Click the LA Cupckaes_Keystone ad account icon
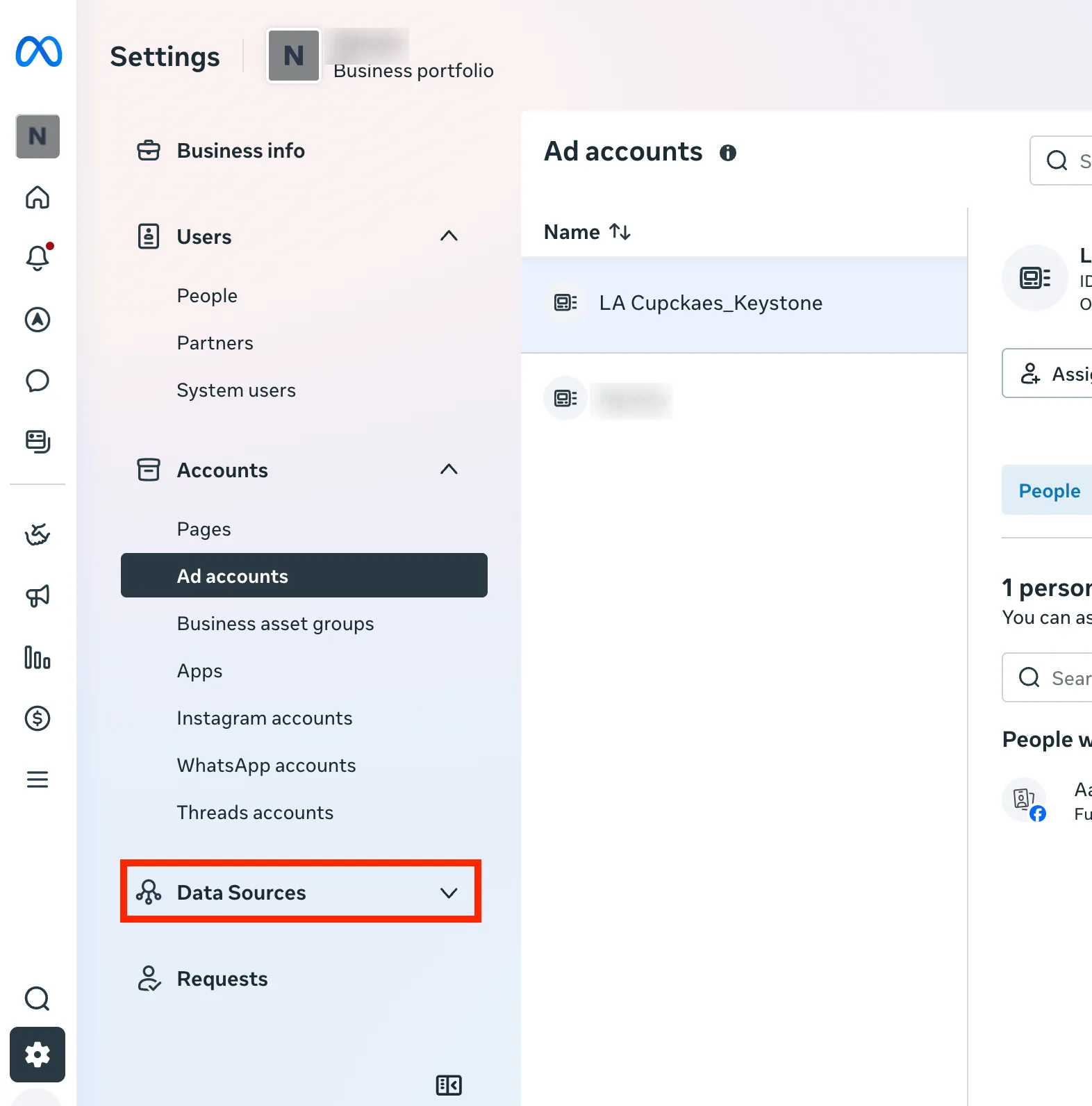 (x=565, y=302)
